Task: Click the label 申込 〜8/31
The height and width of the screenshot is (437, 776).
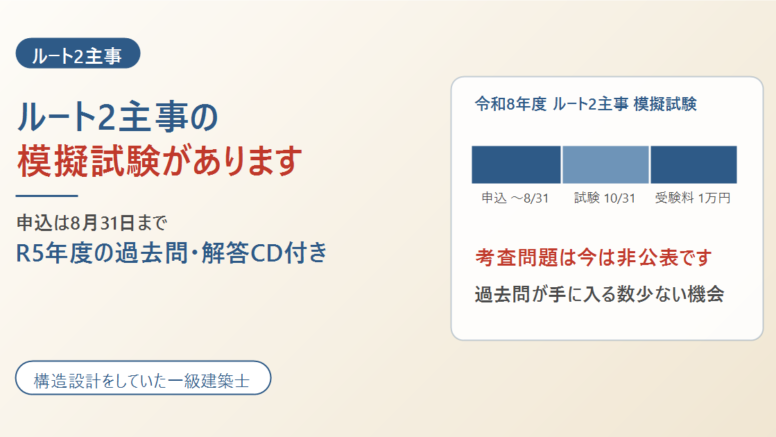Action: [x=515, y=198]
